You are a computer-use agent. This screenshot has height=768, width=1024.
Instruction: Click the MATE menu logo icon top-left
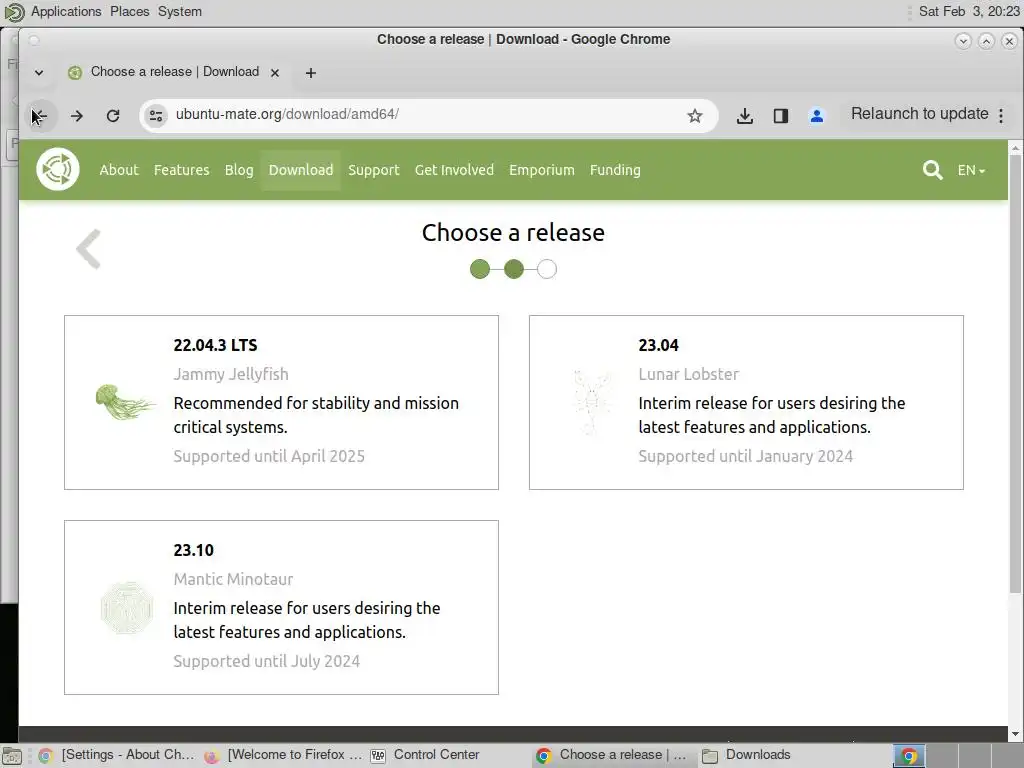pyautogui.click(x=14, y=12)
